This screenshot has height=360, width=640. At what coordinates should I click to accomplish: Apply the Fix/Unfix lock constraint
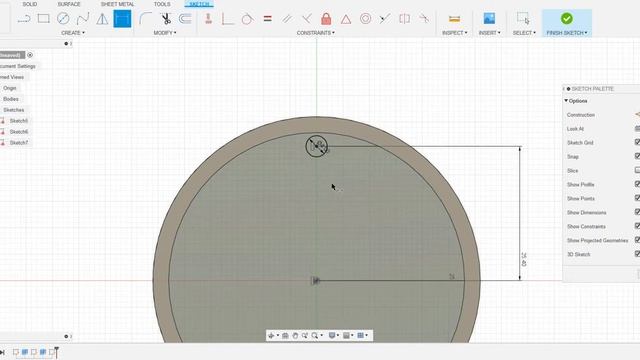click(326, 18)
